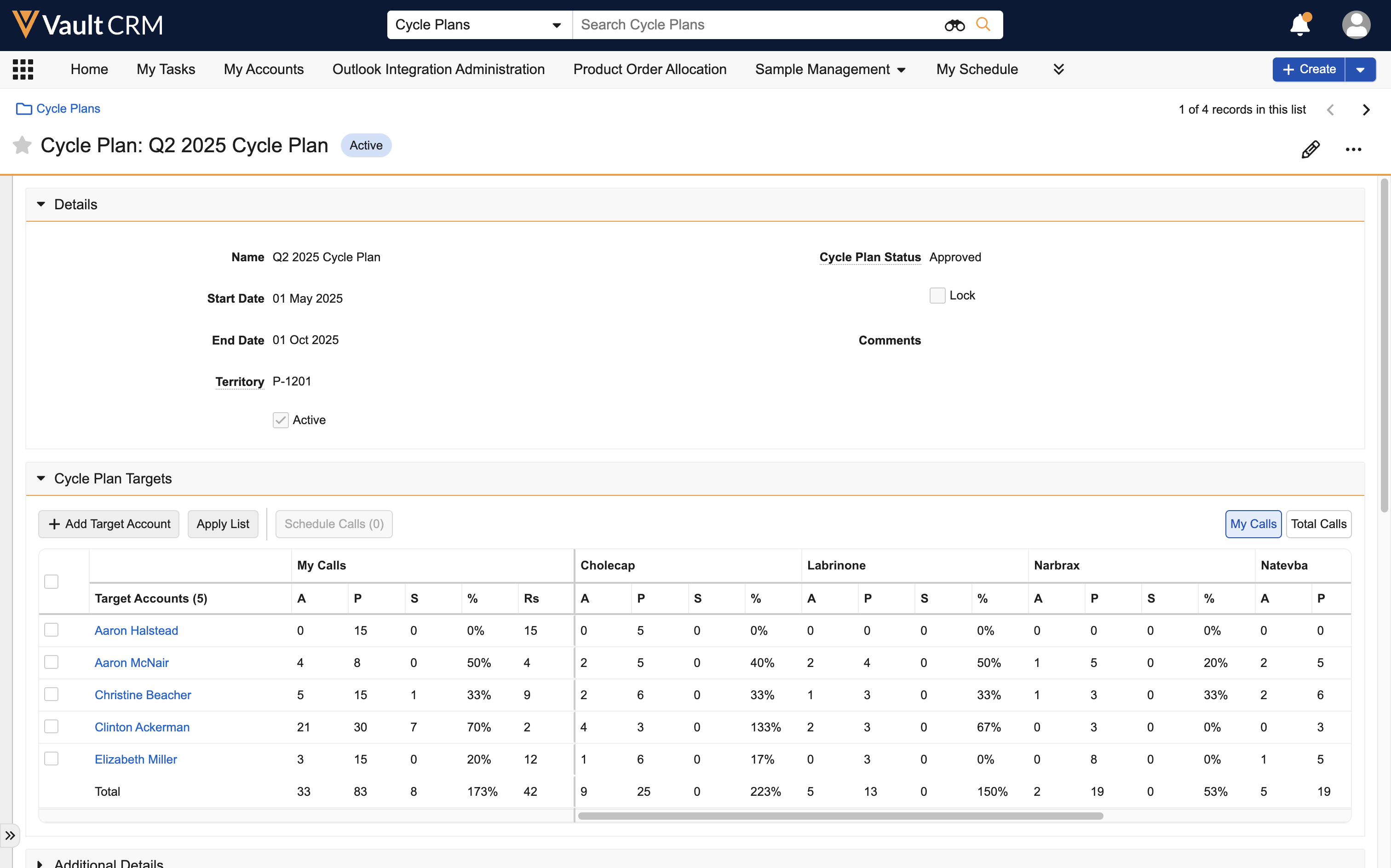Click the table horizontal scrollbar

840,816
